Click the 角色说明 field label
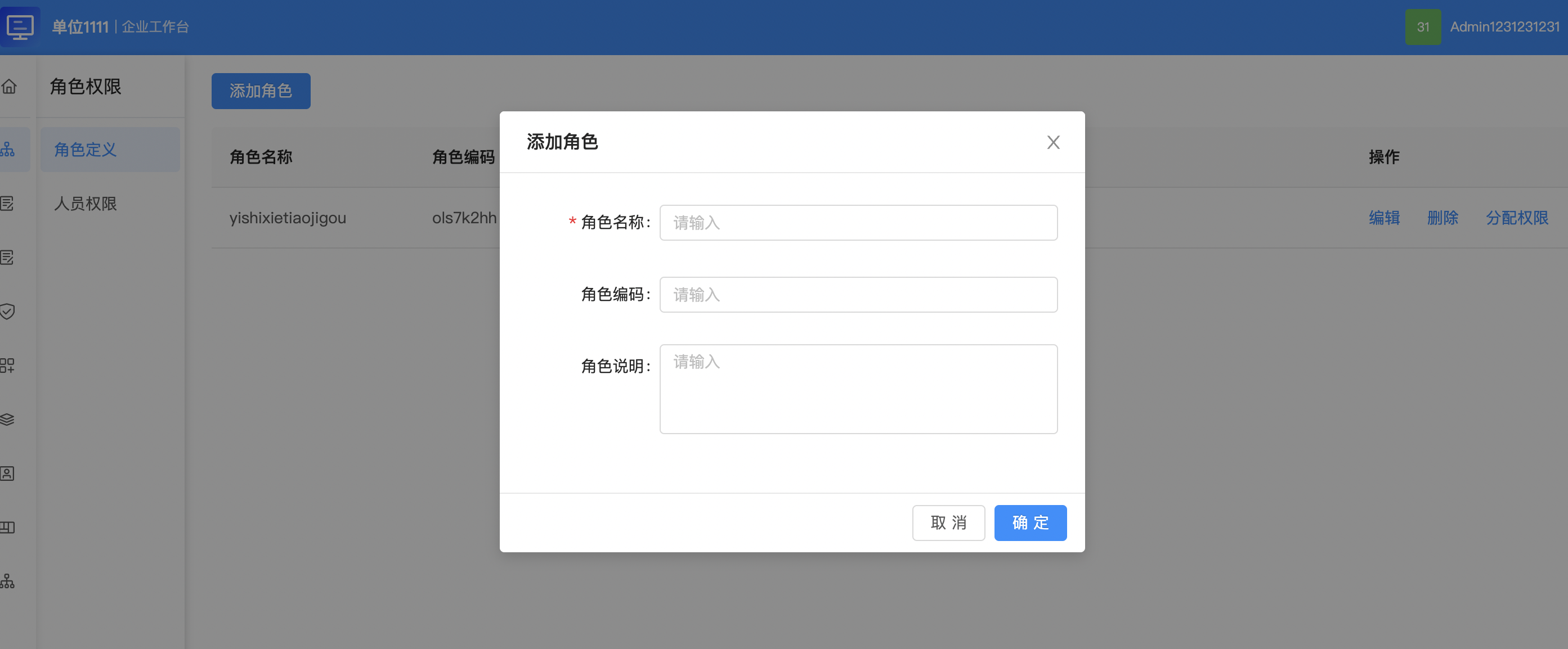1568x649 pixels. click(615, 366)
